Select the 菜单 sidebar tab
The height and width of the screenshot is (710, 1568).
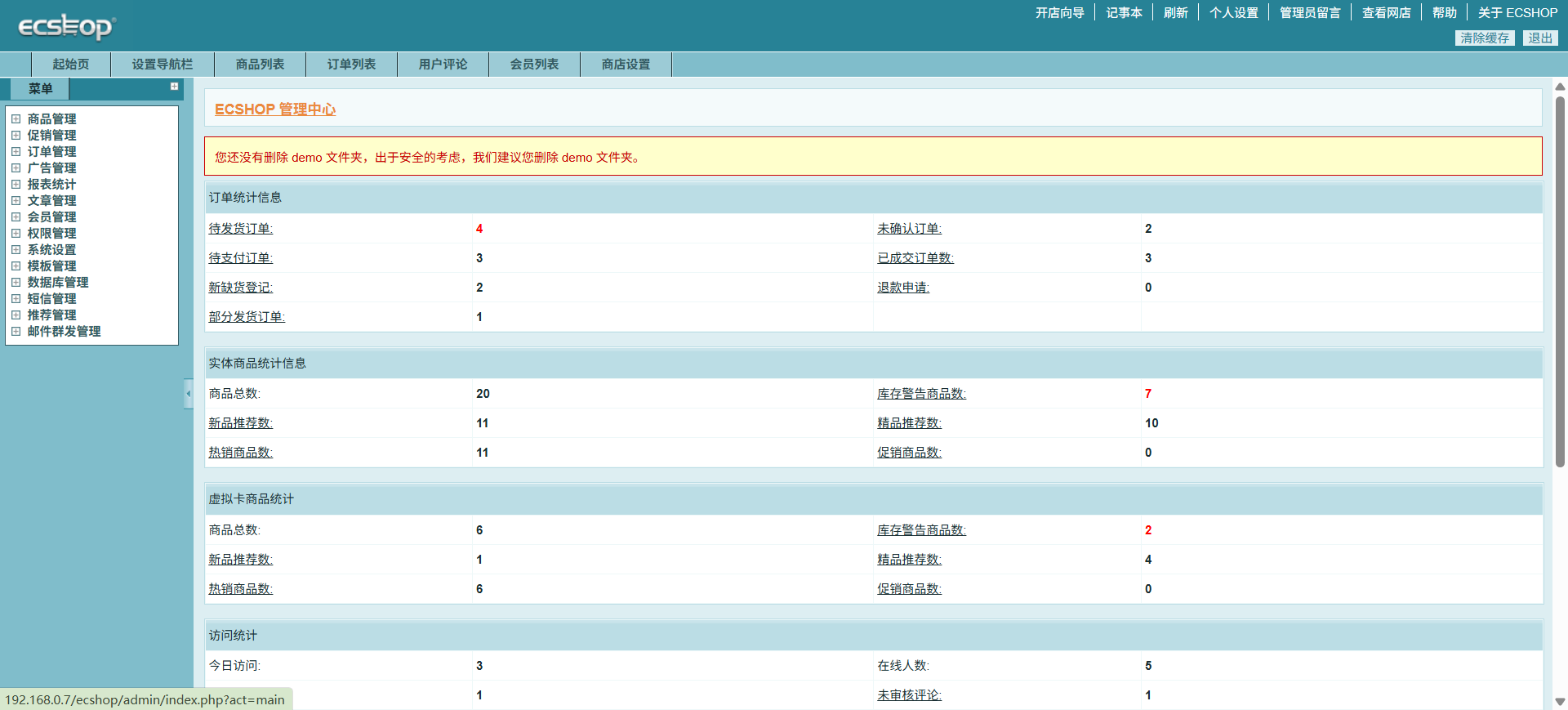40,88
